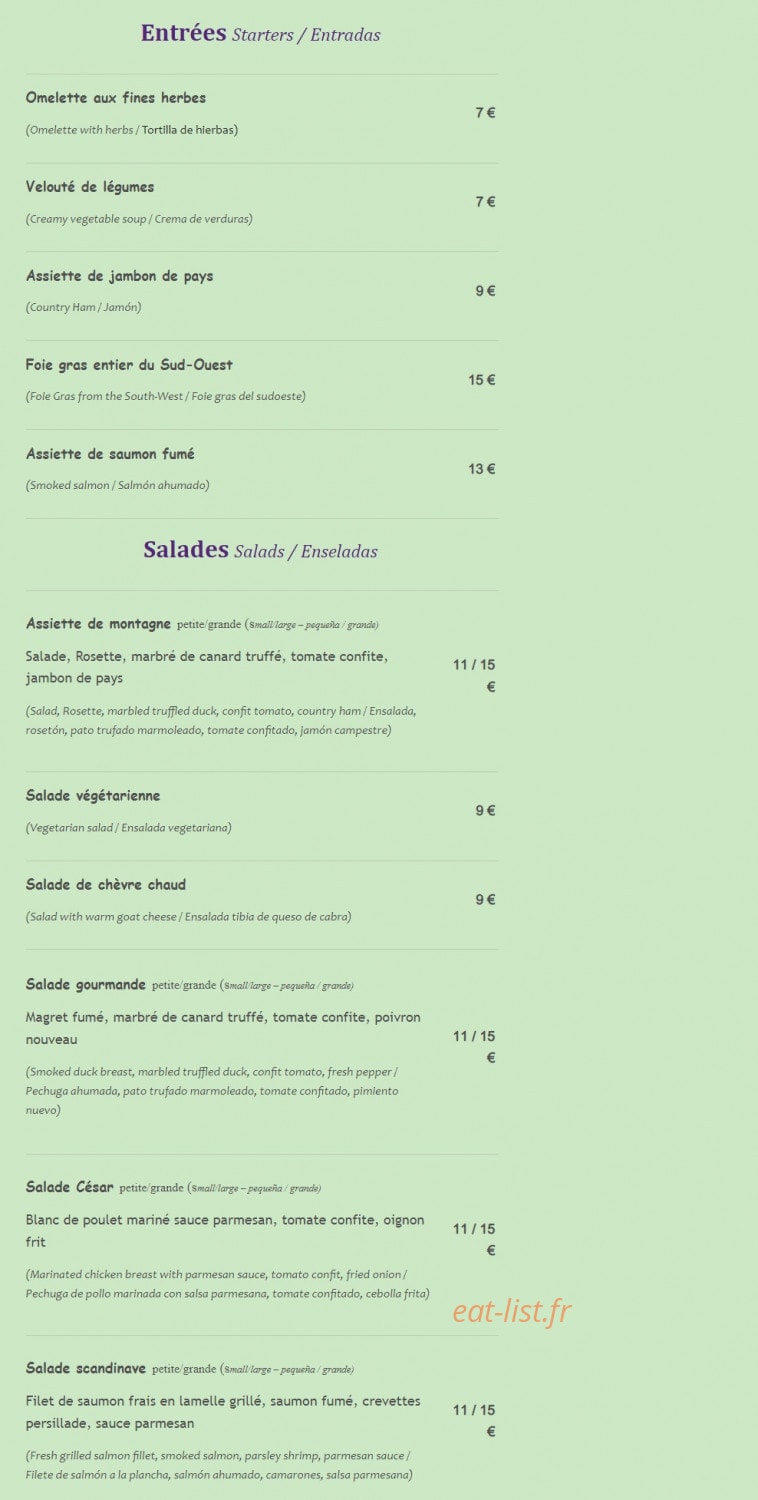This screenshot has width=758, height=1500.
Task: Click the Salade végétarienne item
Action: (93, 796)
